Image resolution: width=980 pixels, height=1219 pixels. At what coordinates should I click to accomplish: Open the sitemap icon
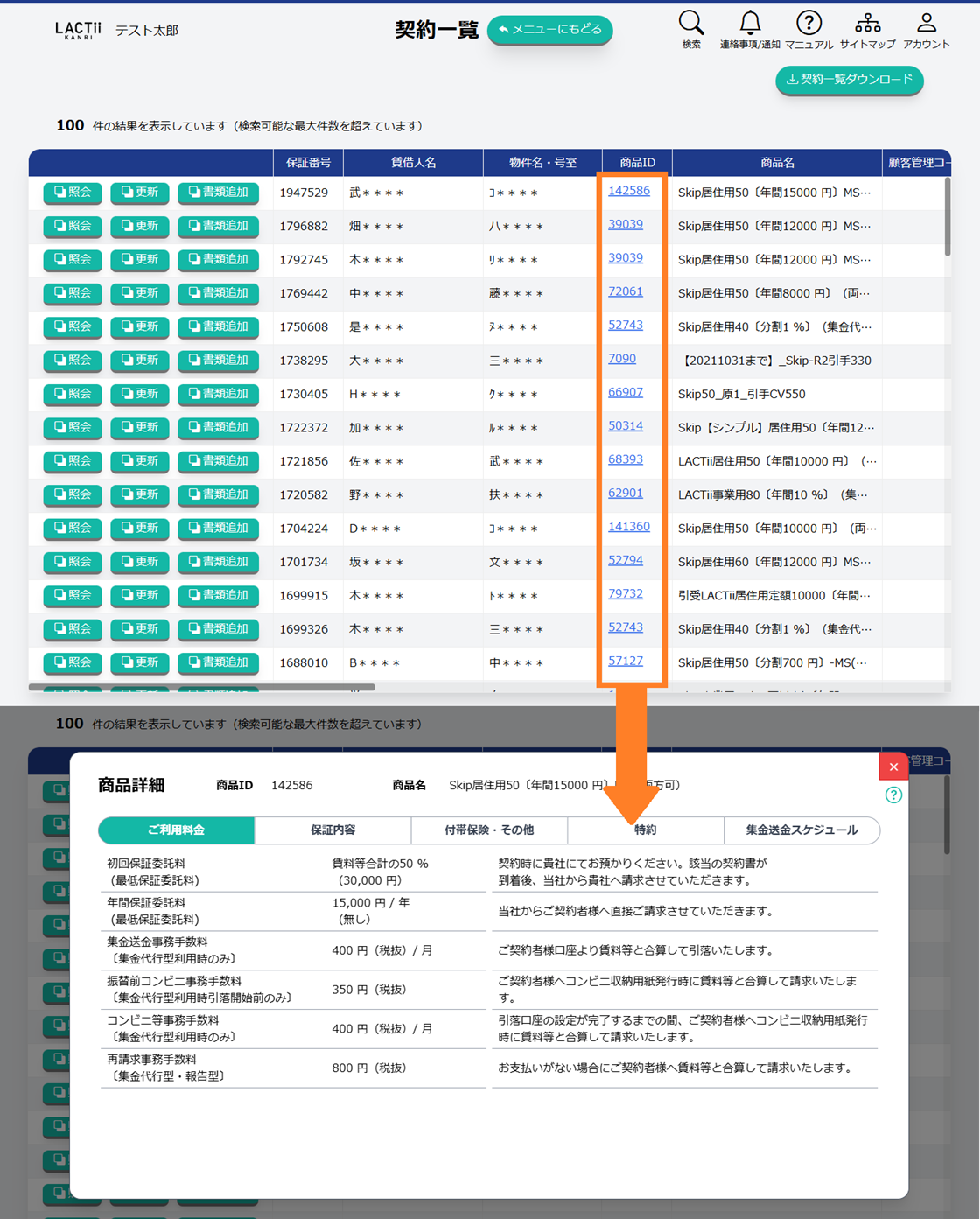867,25
